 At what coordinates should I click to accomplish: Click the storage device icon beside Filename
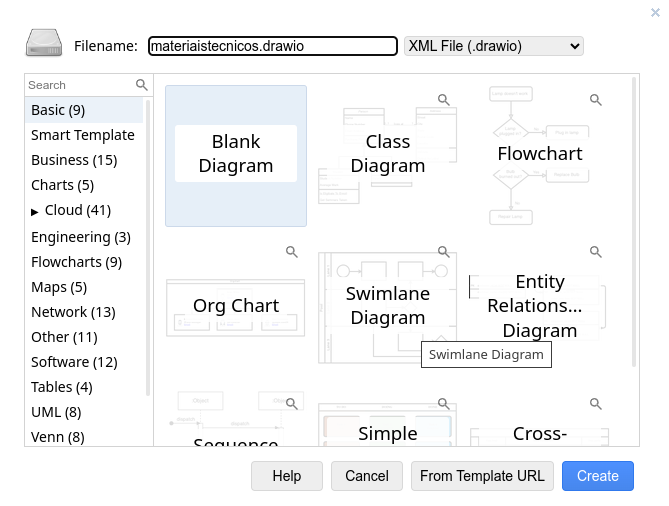click(44, 45)
